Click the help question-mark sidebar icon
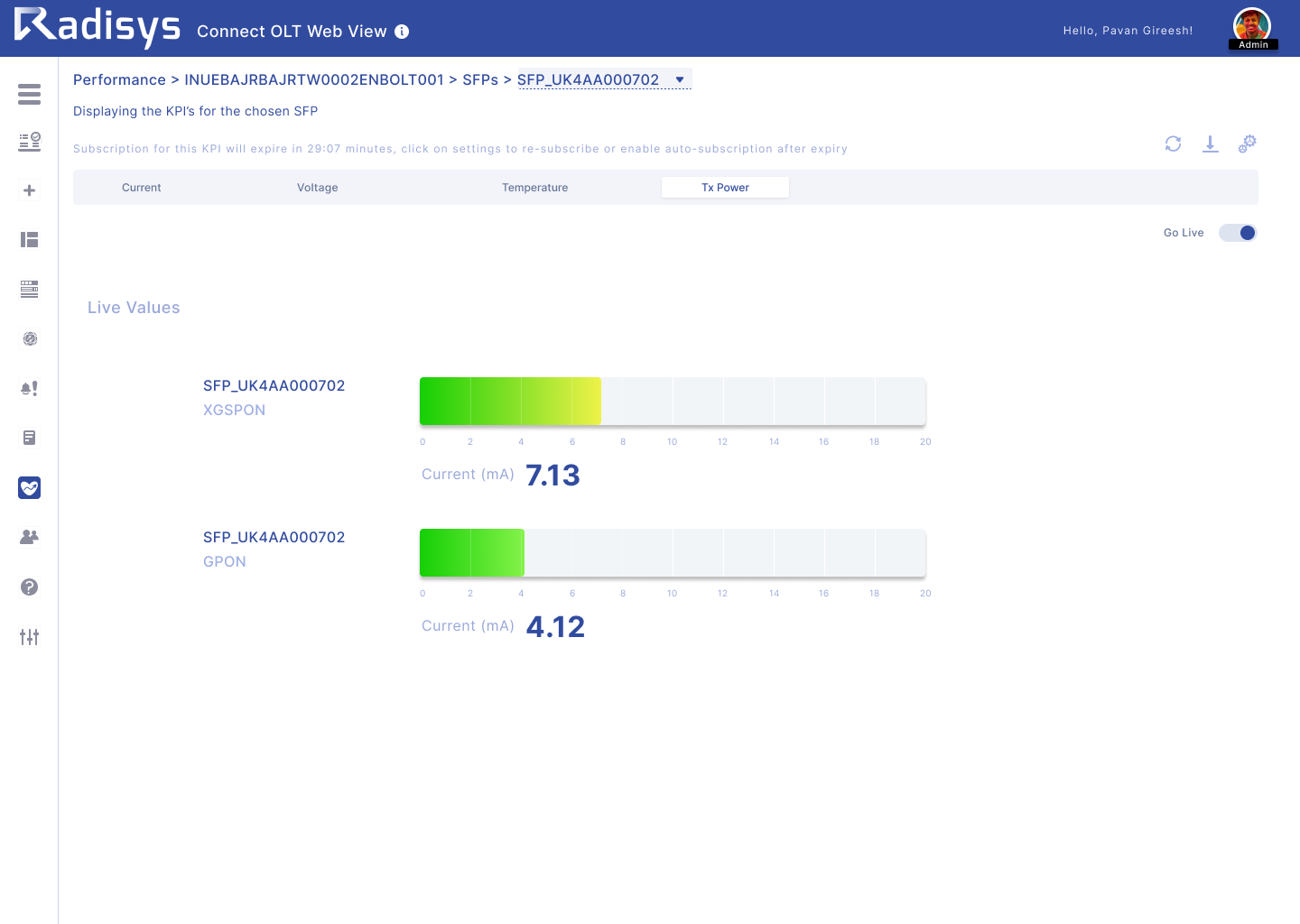 tap(29, 587)
